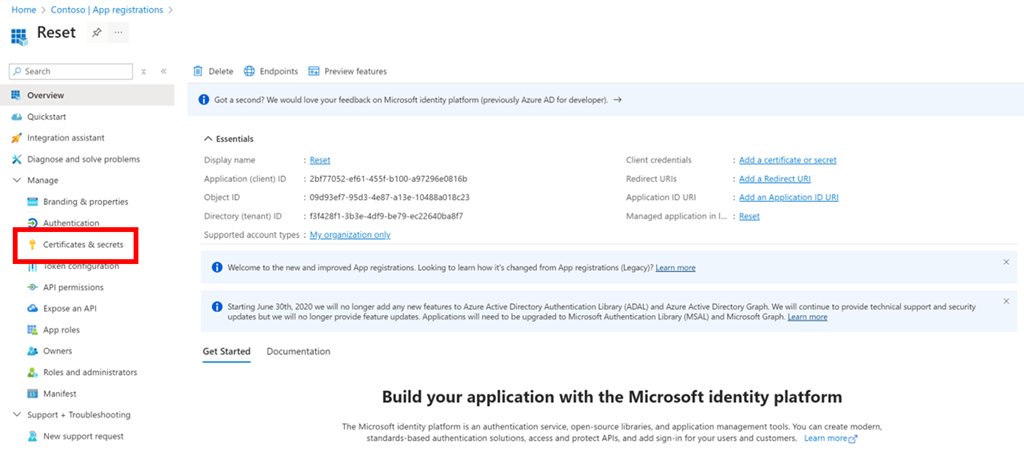This screenshot has height=472, width=1024.
Task: Open Endpoints globe icon in toolbar
Action: tap(249, 71)
